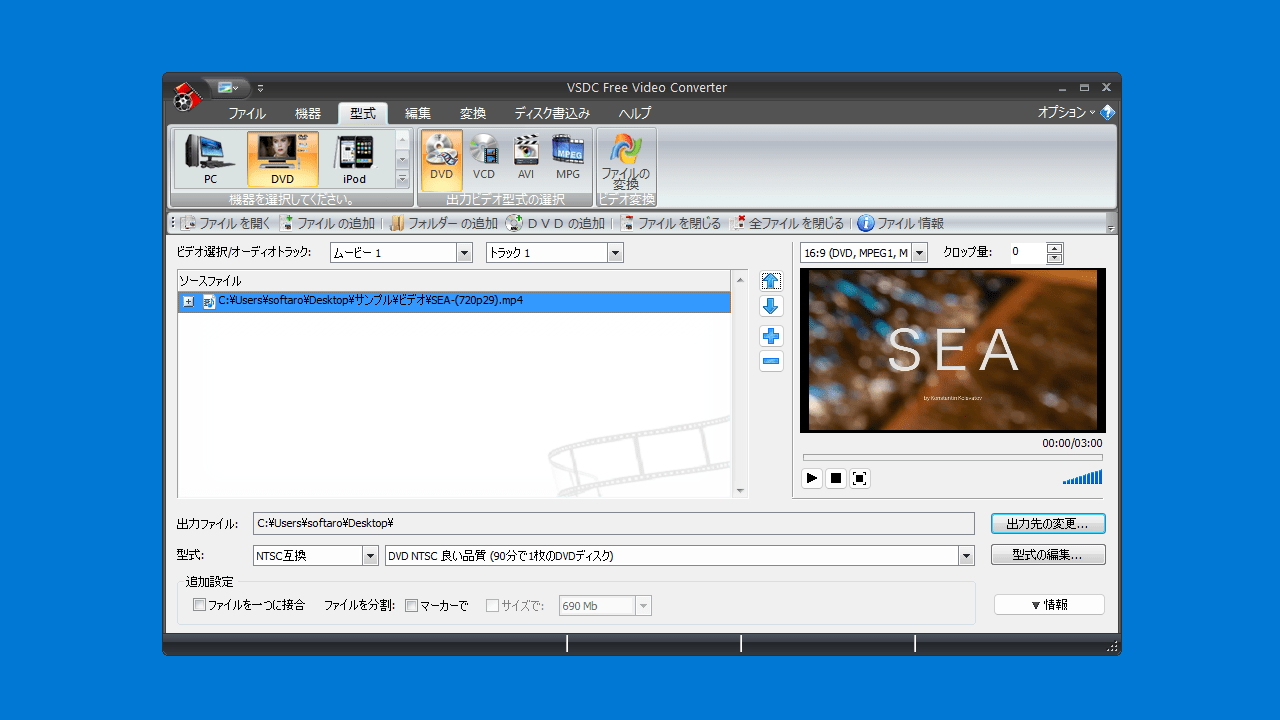Screen dimensions: 1280x720
Task: Click 全ファイルを閉じる toolbar button
Action: pos(789,223)
